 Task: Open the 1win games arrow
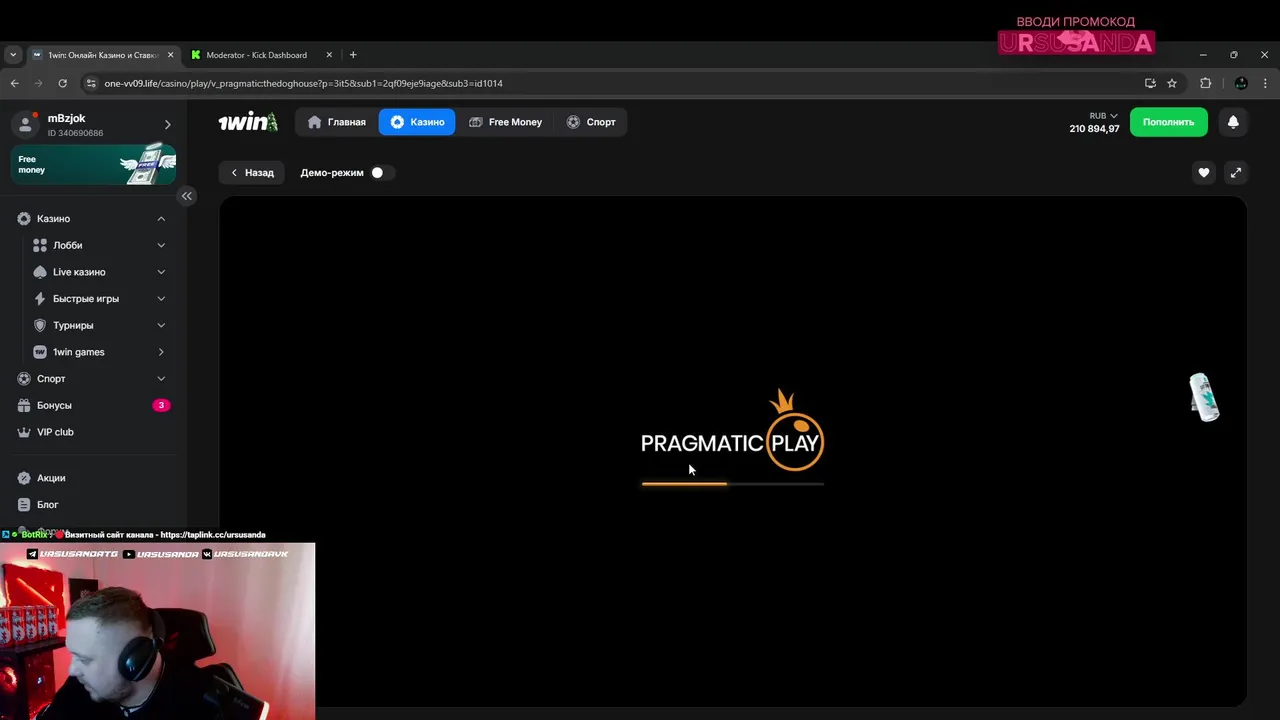pos(161,352)
